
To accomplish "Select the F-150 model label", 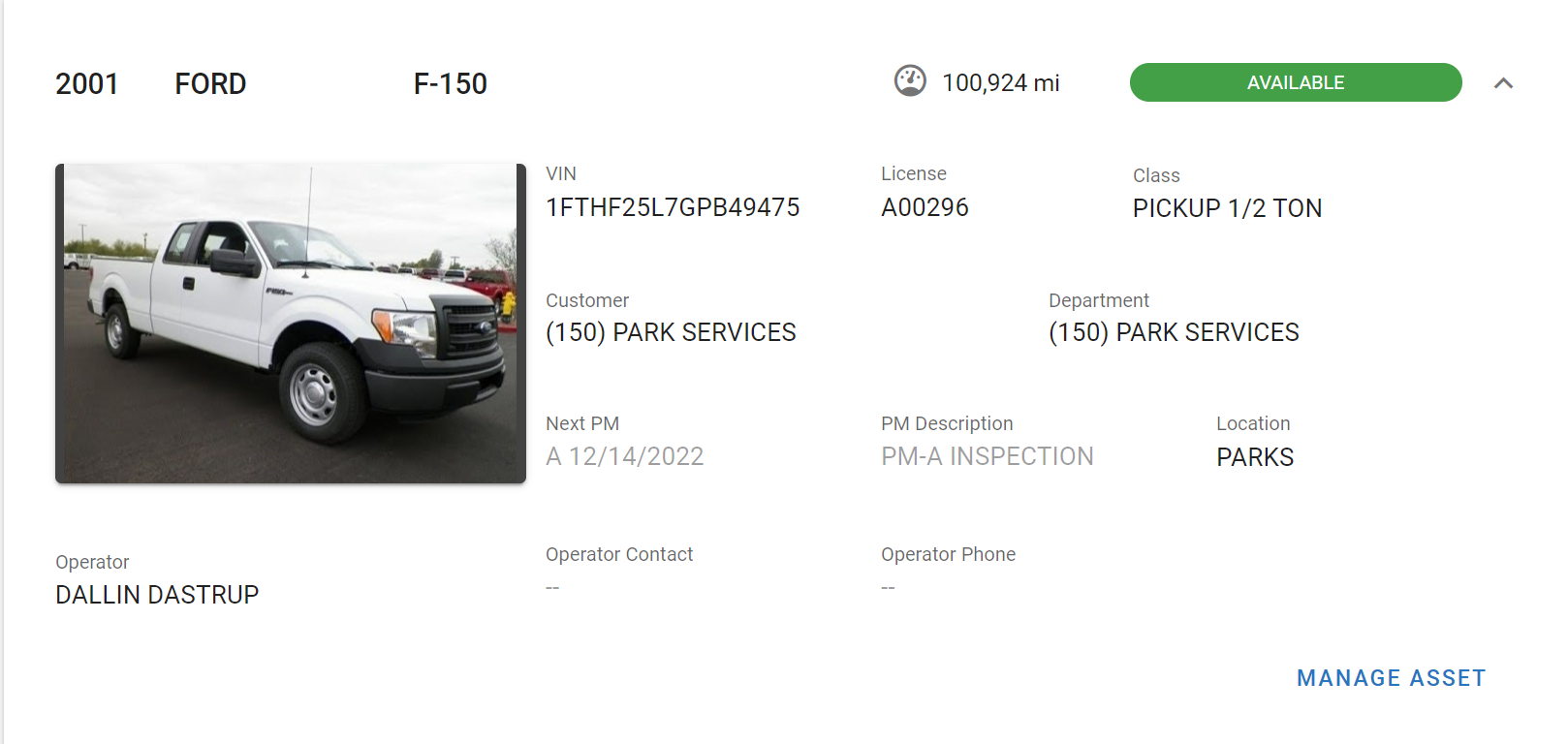I will (451, 83).
